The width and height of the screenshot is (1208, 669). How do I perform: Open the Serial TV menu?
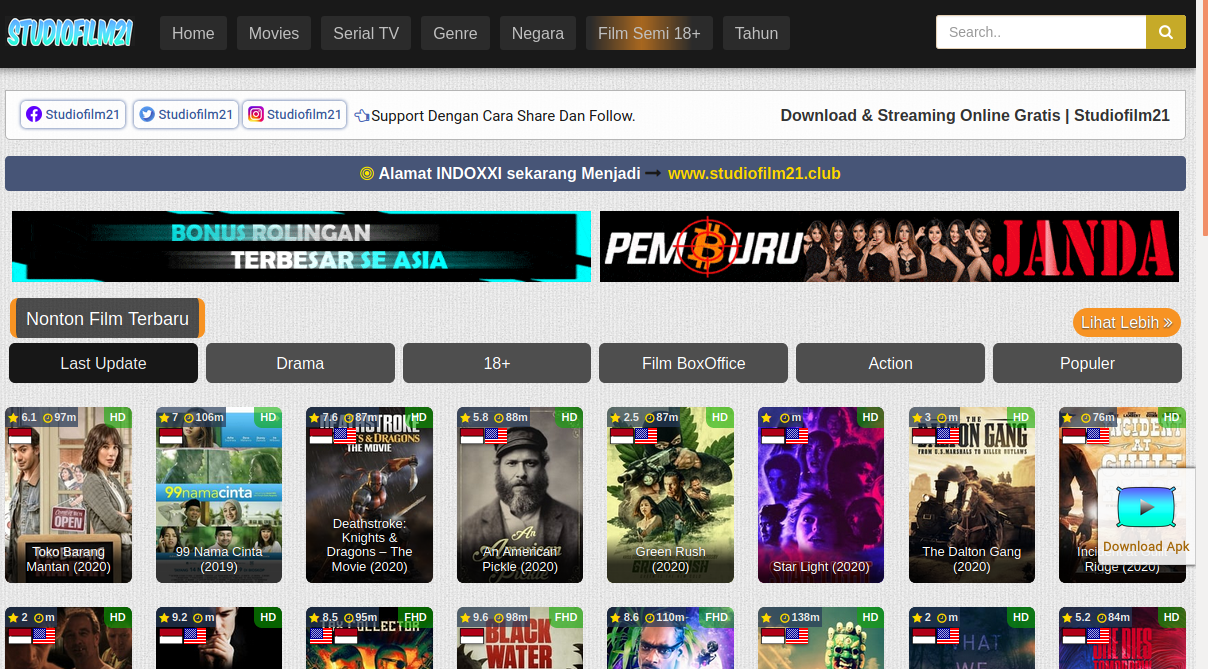point(366,33)
